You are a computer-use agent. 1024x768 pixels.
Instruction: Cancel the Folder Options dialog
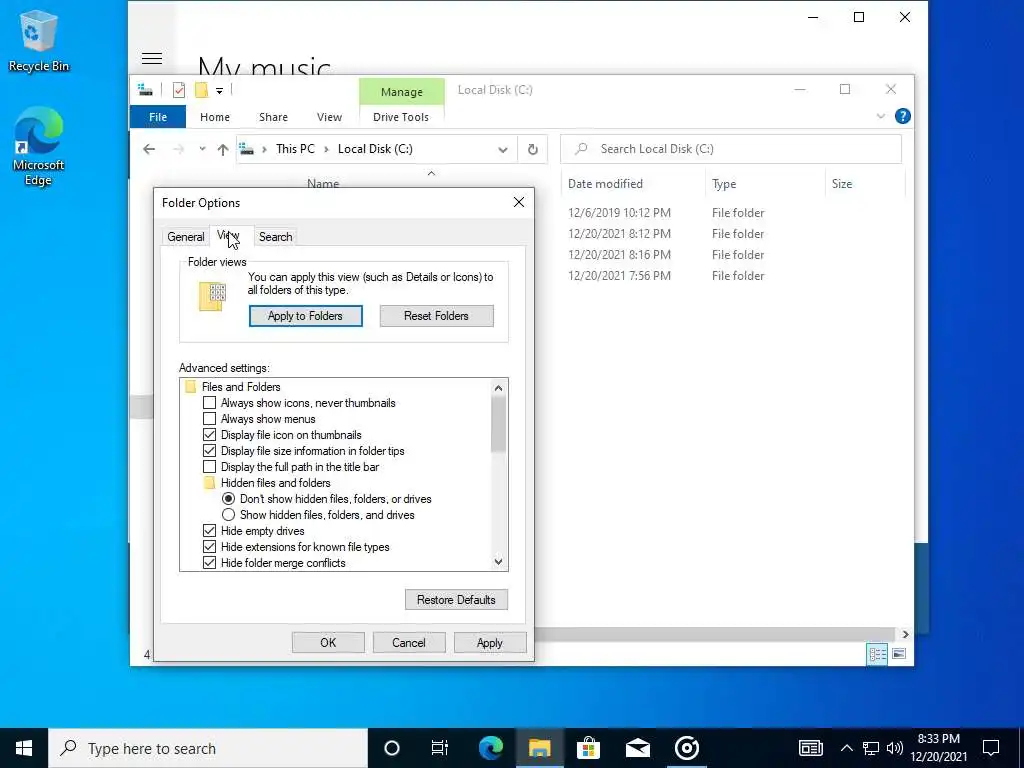pos(409,643)
